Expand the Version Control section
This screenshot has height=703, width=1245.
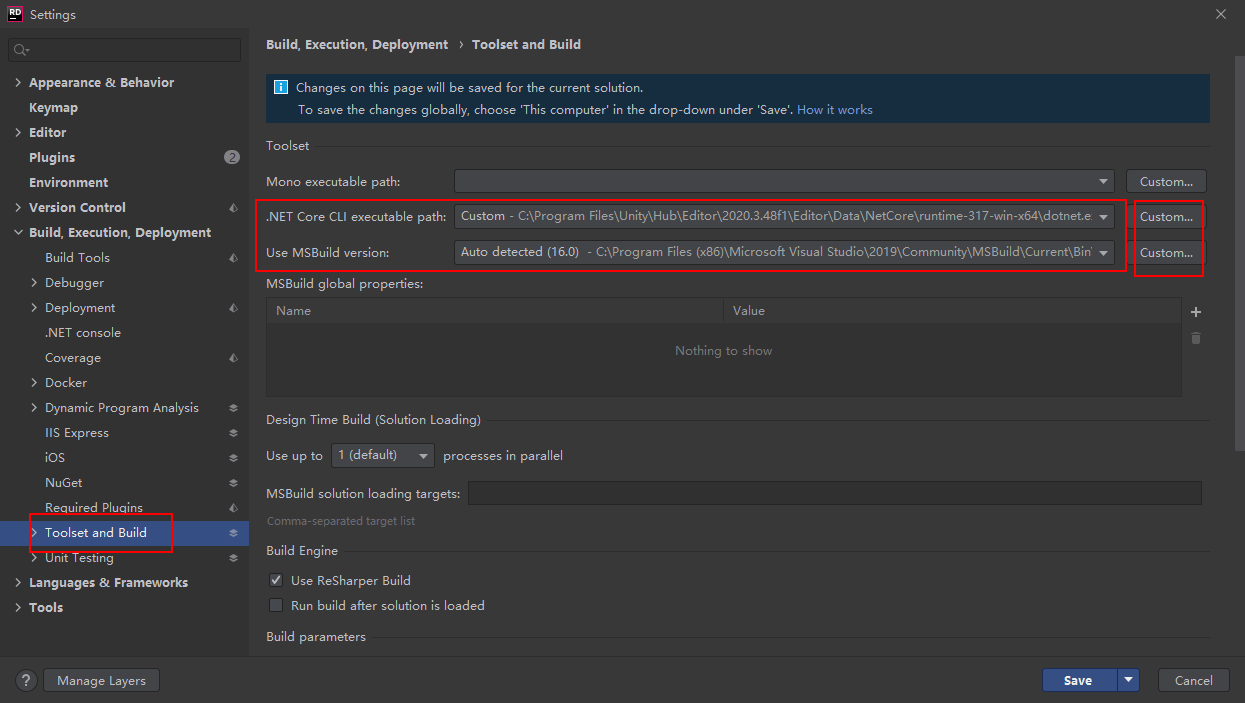point(18,208)
